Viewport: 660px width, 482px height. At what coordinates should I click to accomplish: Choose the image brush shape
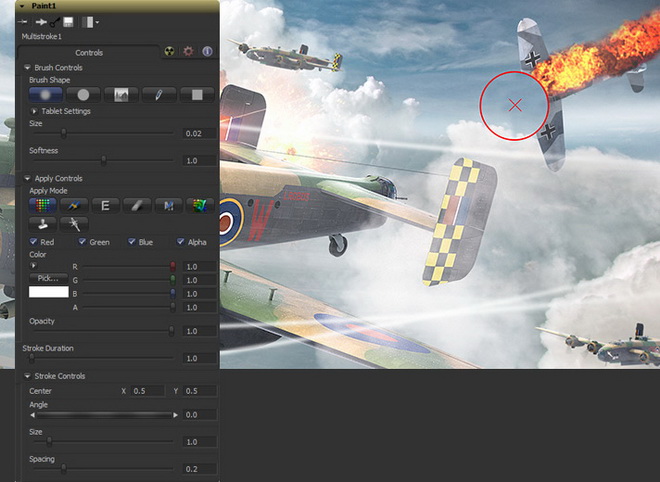click(121, 95)
